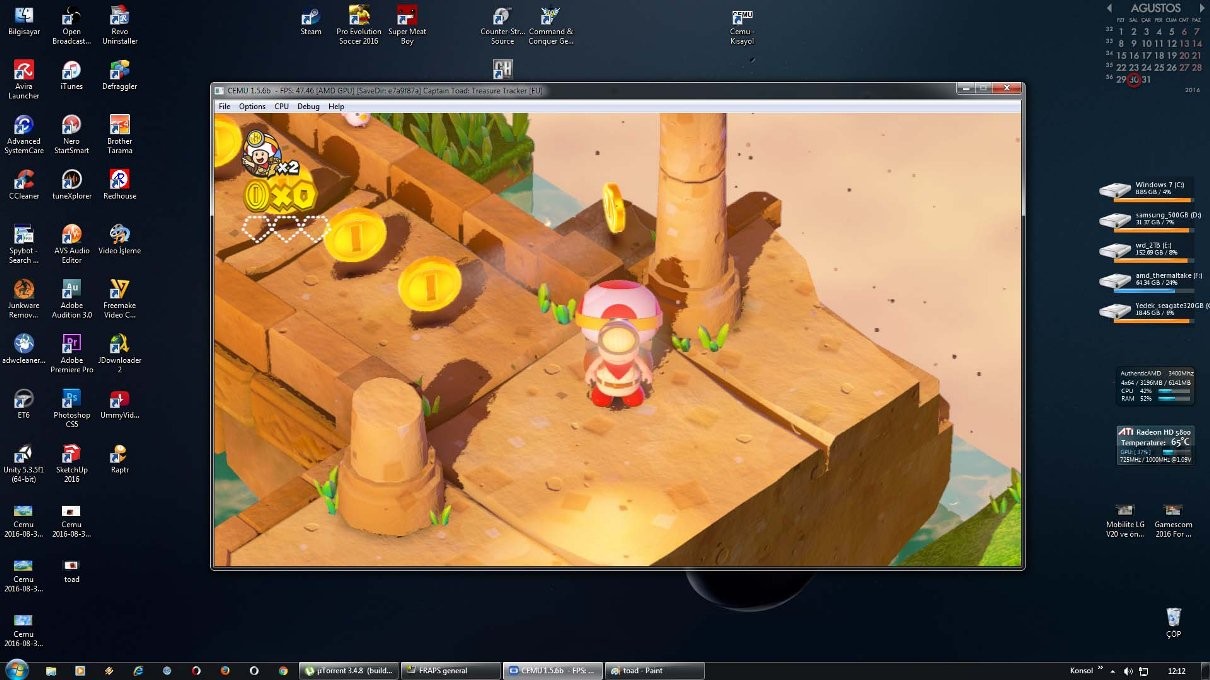Click the Nero StartSmart icon
1210x680 pixels.
tap(71, 135)
